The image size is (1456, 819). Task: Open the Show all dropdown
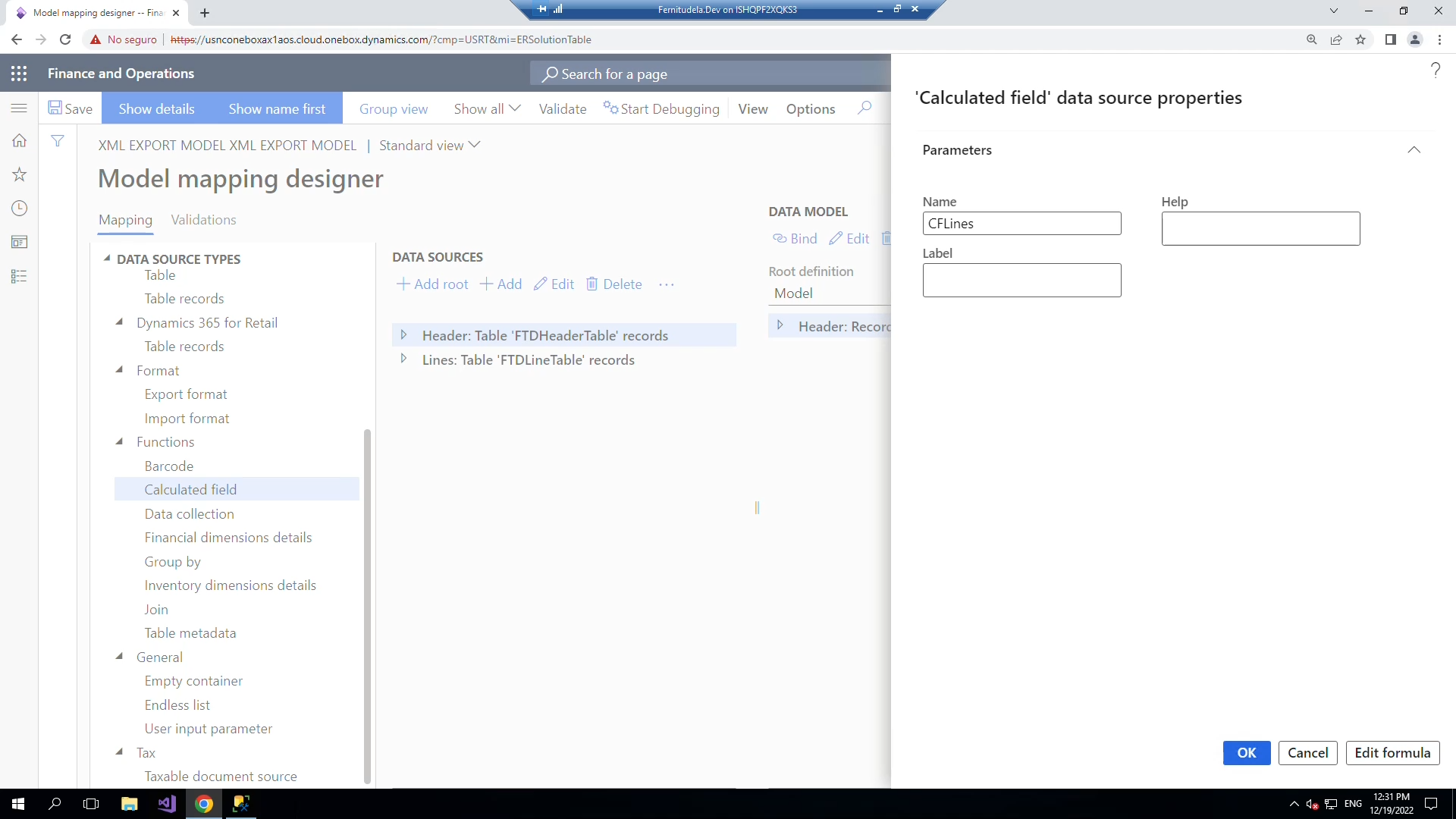486,108
